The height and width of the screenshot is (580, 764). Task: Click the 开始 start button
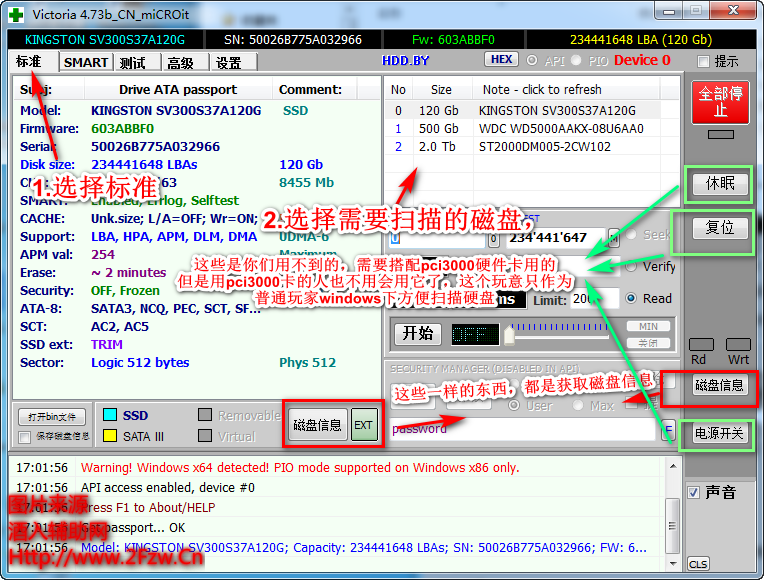(418, 334)
